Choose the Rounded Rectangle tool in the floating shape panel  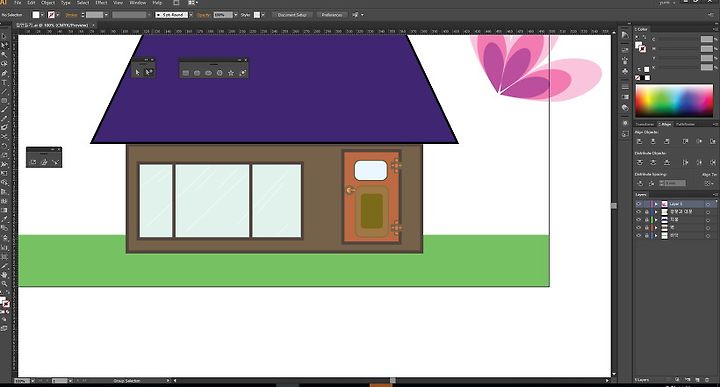tap(197, 73)
